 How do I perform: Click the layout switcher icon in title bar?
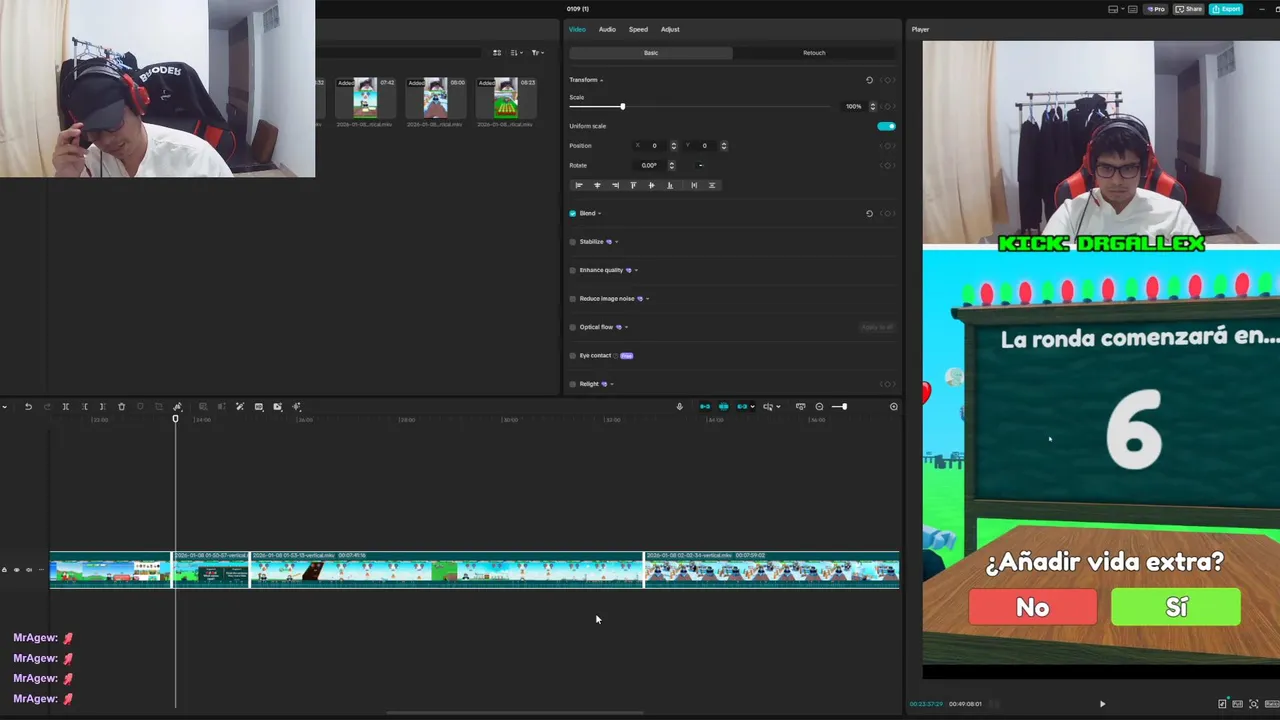click(1113, 9)
